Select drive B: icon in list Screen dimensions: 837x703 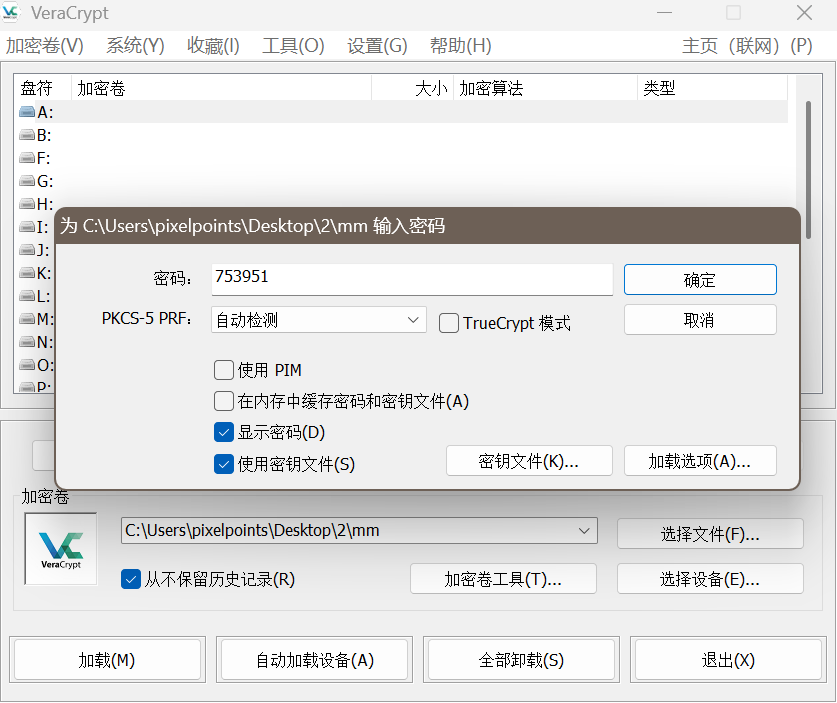point(27,135)
